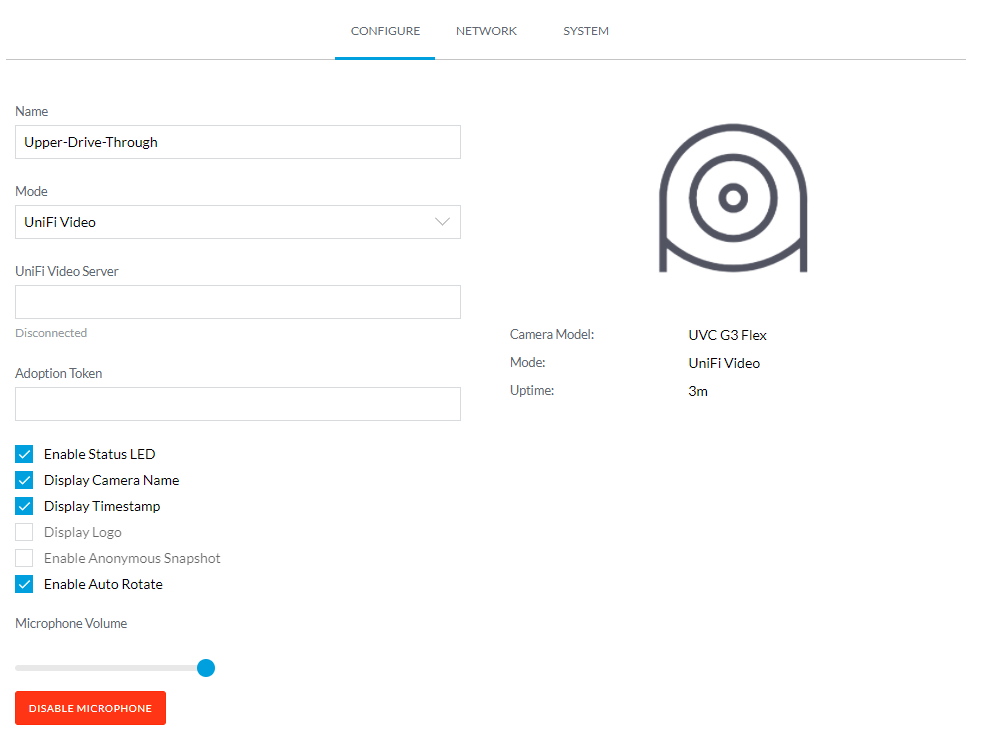
Task: Select the UVC G3 Flex model text
Action: pos(727,335)
